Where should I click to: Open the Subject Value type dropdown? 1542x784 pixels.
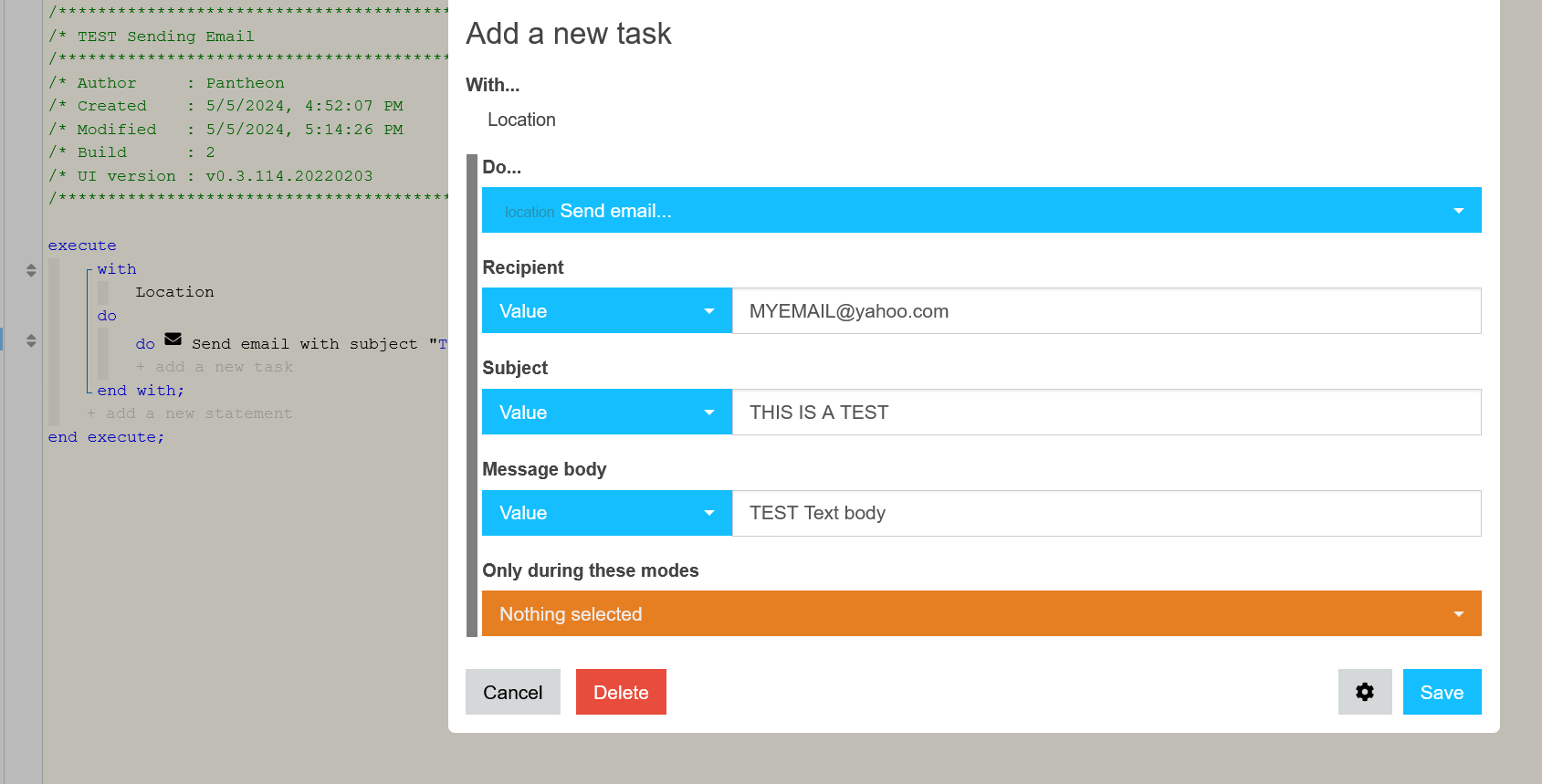[x=606, y=413]
